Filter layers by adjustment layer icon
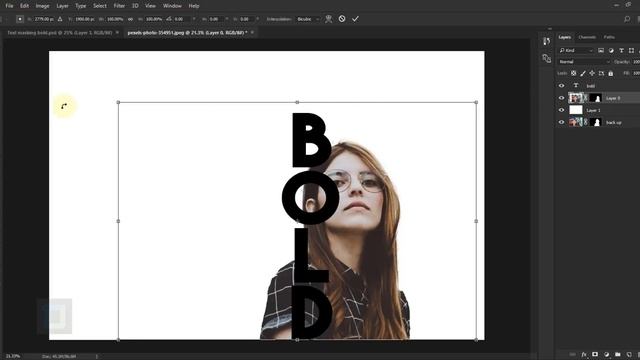Screen dimensions: 640x360 pyautogui.click(x=611, y=50)
